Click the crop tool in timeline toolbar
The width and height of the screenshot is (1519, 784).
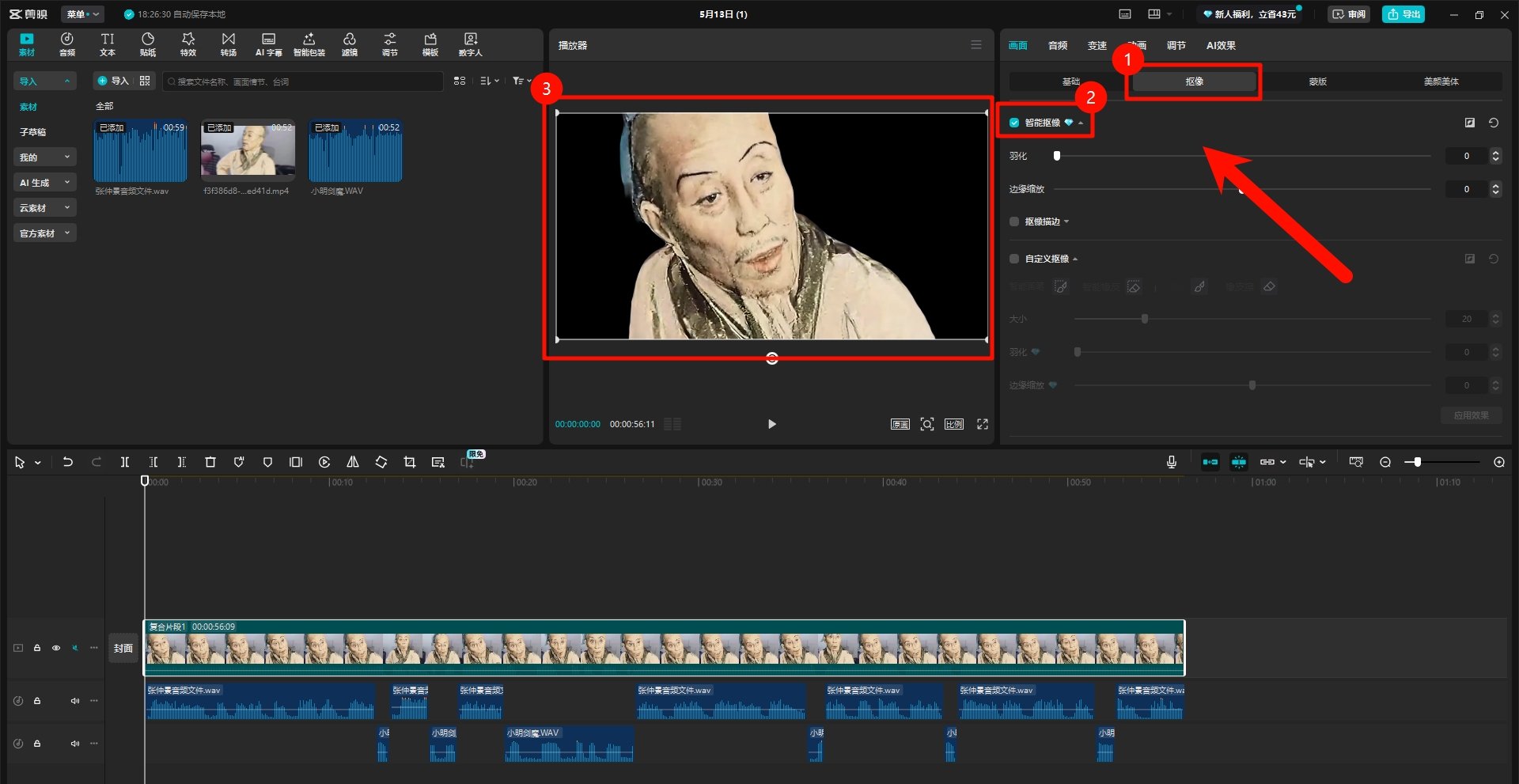(409, 462)
